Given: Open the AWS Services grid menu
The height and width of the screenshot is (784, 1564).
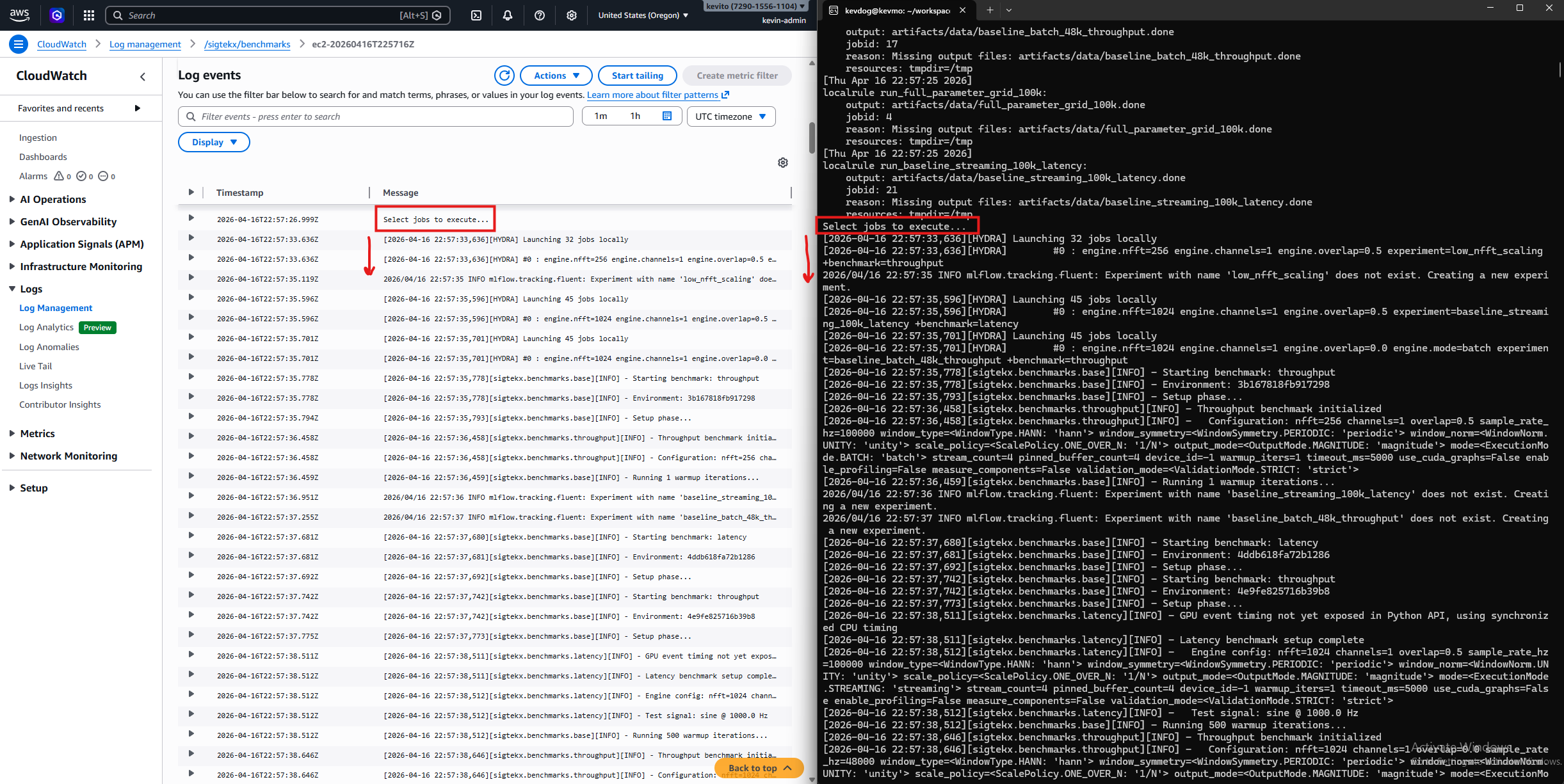Looking at the screenshot, I should tap(88, 15).
